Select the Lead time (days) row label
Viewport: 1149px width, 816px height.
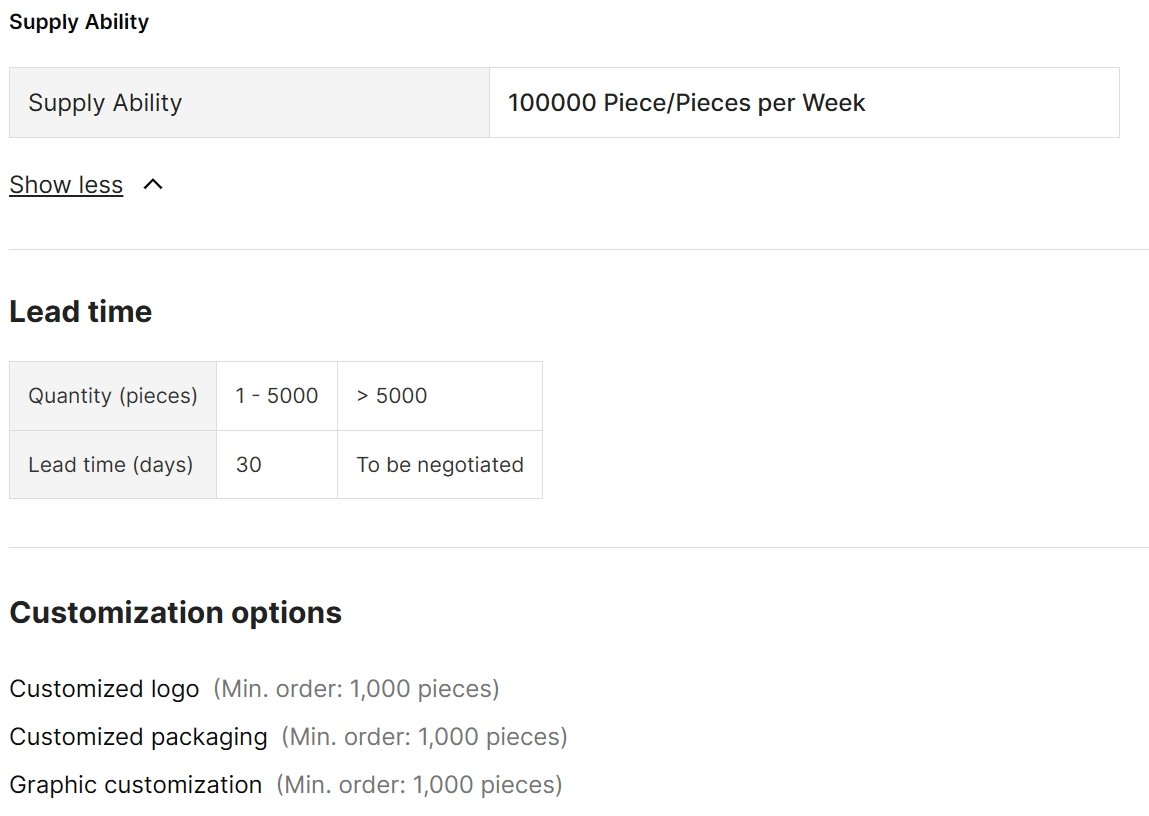point(110,465)
